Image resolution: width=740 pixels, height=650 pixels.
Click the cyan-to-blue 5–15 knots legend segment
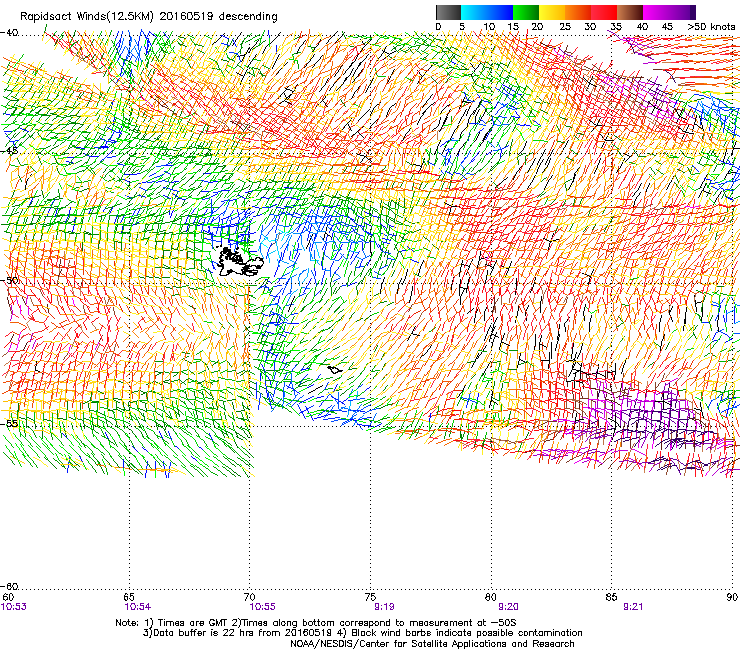pos(487,12)
